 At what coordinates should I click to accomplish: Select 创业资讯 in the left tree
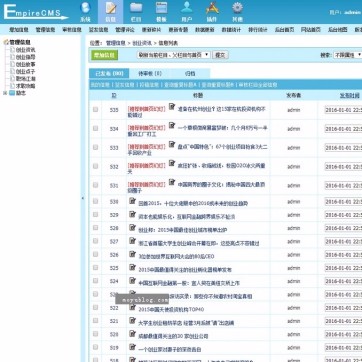click(x=26, y=50)
